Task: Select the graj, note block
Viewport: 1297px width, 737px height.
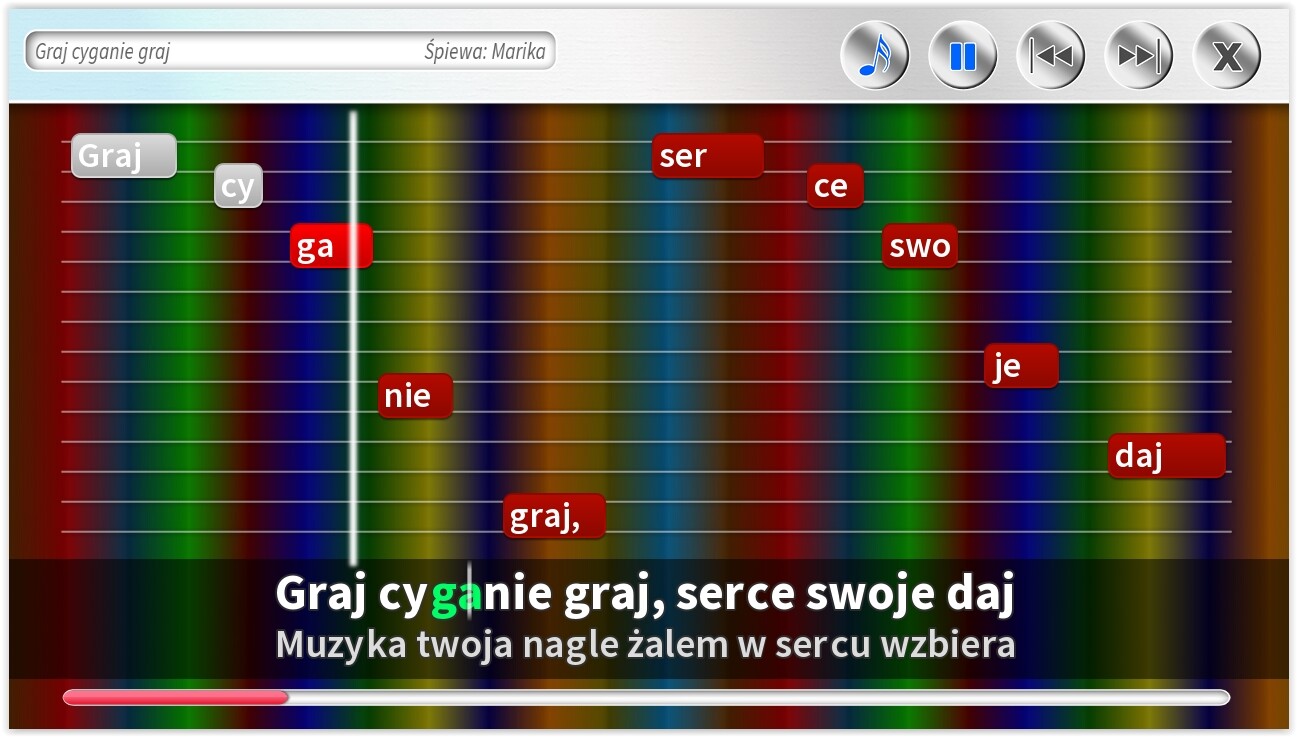Action: point(553,515)
